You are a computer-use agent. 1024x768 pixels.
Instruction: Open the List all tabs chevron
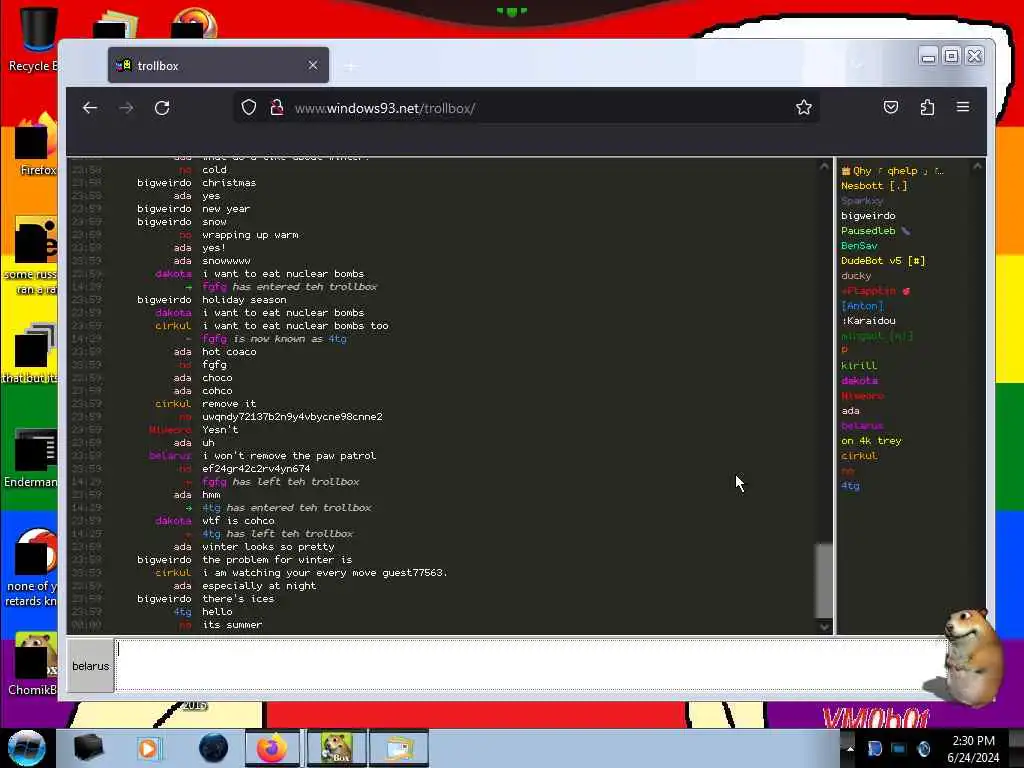tap(858, 65)
